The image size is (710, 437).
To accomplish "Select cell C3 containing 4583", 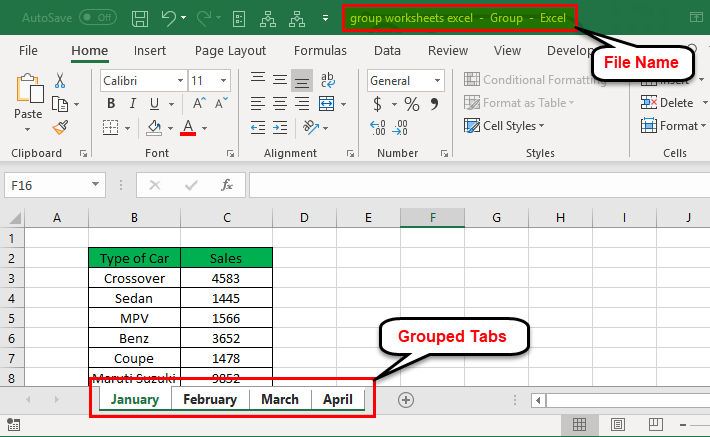I will (226, 278).
